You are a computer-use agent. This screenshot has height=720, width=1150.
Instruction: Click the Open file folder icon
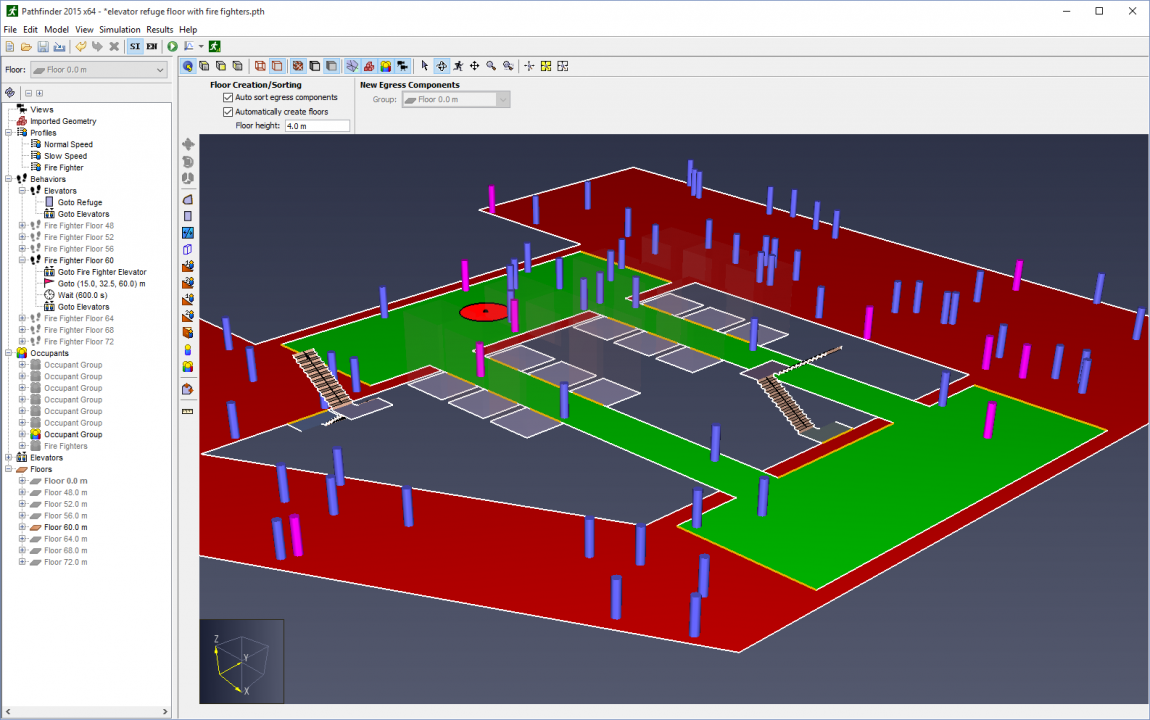(26, 46)
